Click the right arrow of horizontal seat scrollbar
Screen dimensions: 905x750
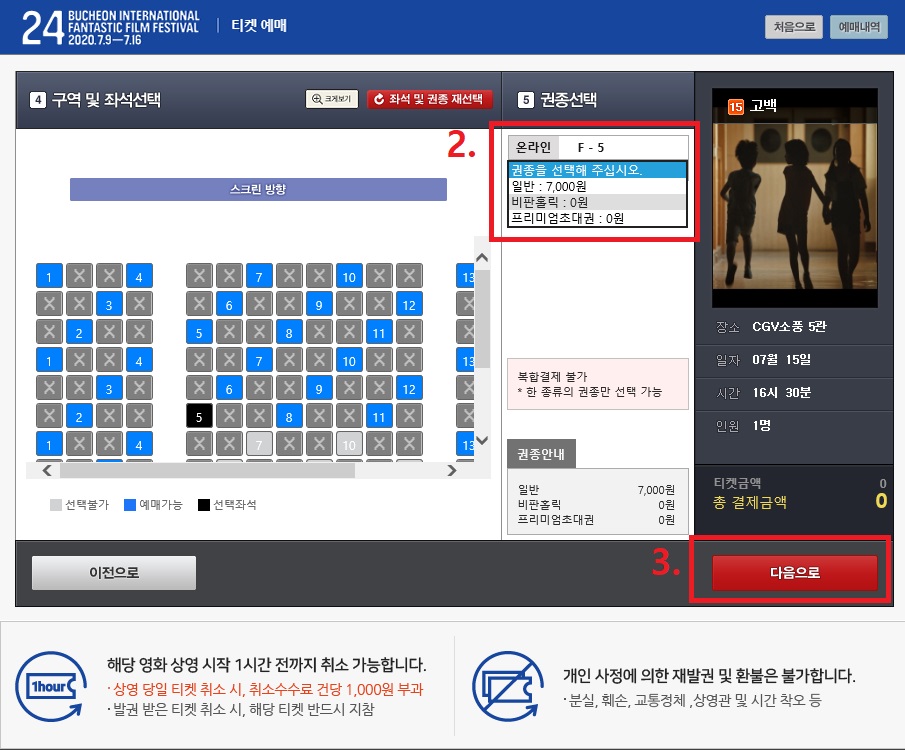[451, 471]
